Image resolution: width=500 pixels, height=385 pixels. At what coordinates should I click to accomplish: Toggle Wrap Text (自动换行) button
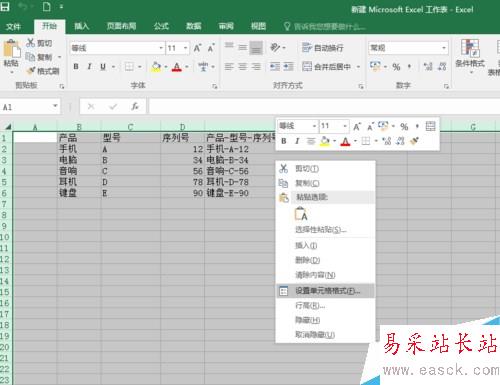[323, 48]
